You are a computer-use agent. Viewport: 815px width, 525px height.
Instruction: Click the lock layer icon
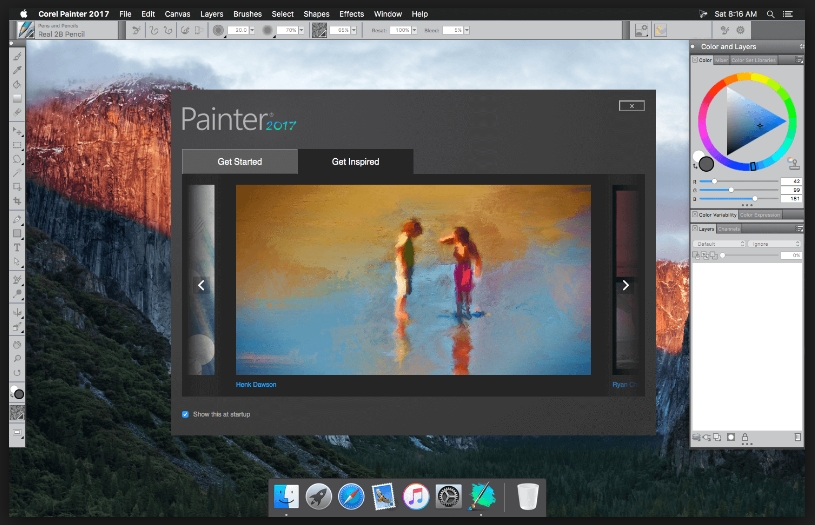coord(745,437)
